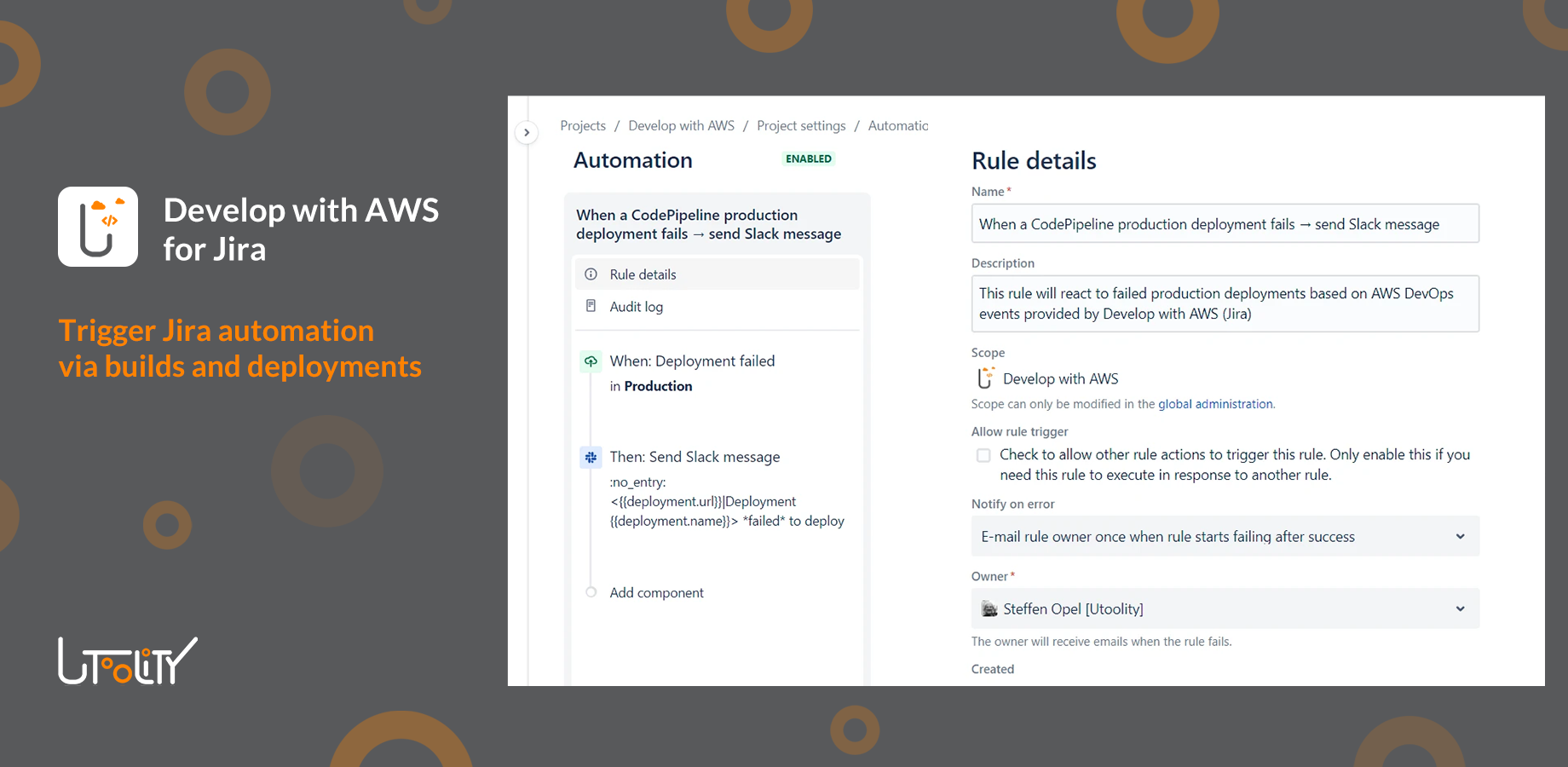Toggle the ENABLED status badge

click(807, 159)
